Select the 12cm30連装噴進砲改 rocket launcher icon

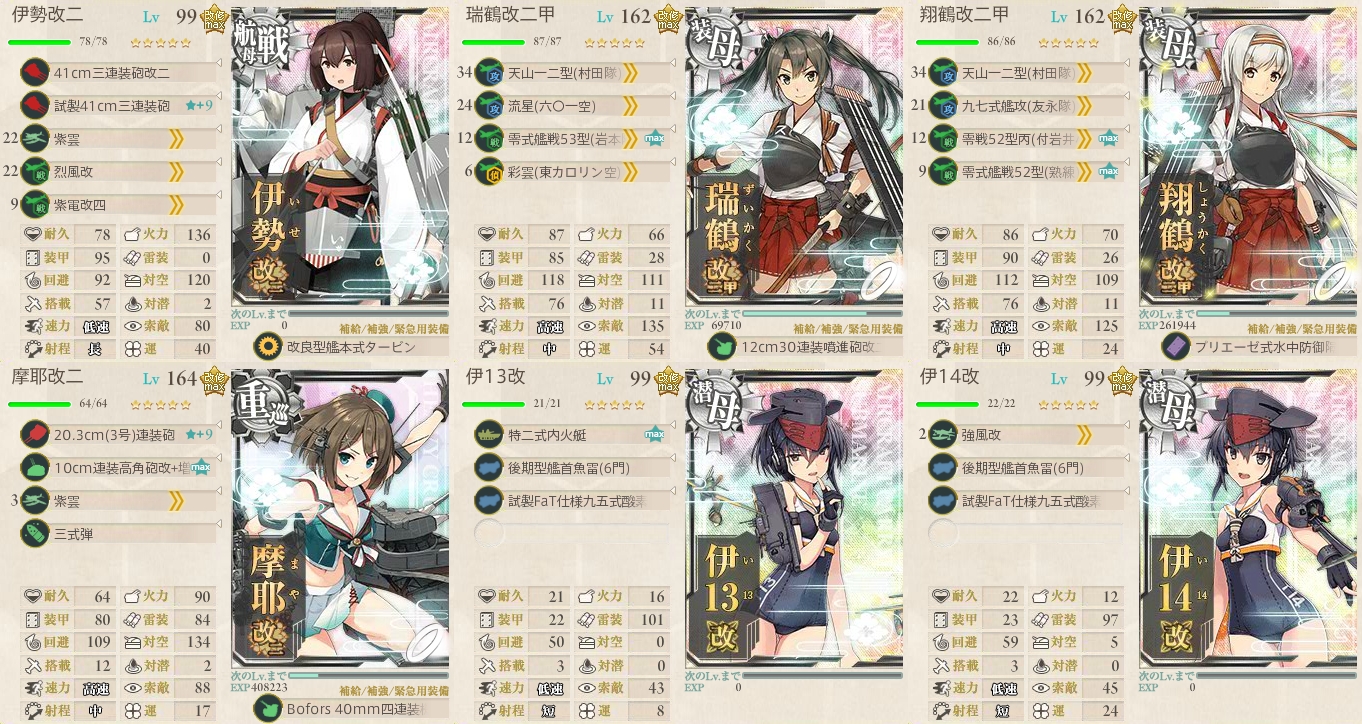tap(722, 347)
